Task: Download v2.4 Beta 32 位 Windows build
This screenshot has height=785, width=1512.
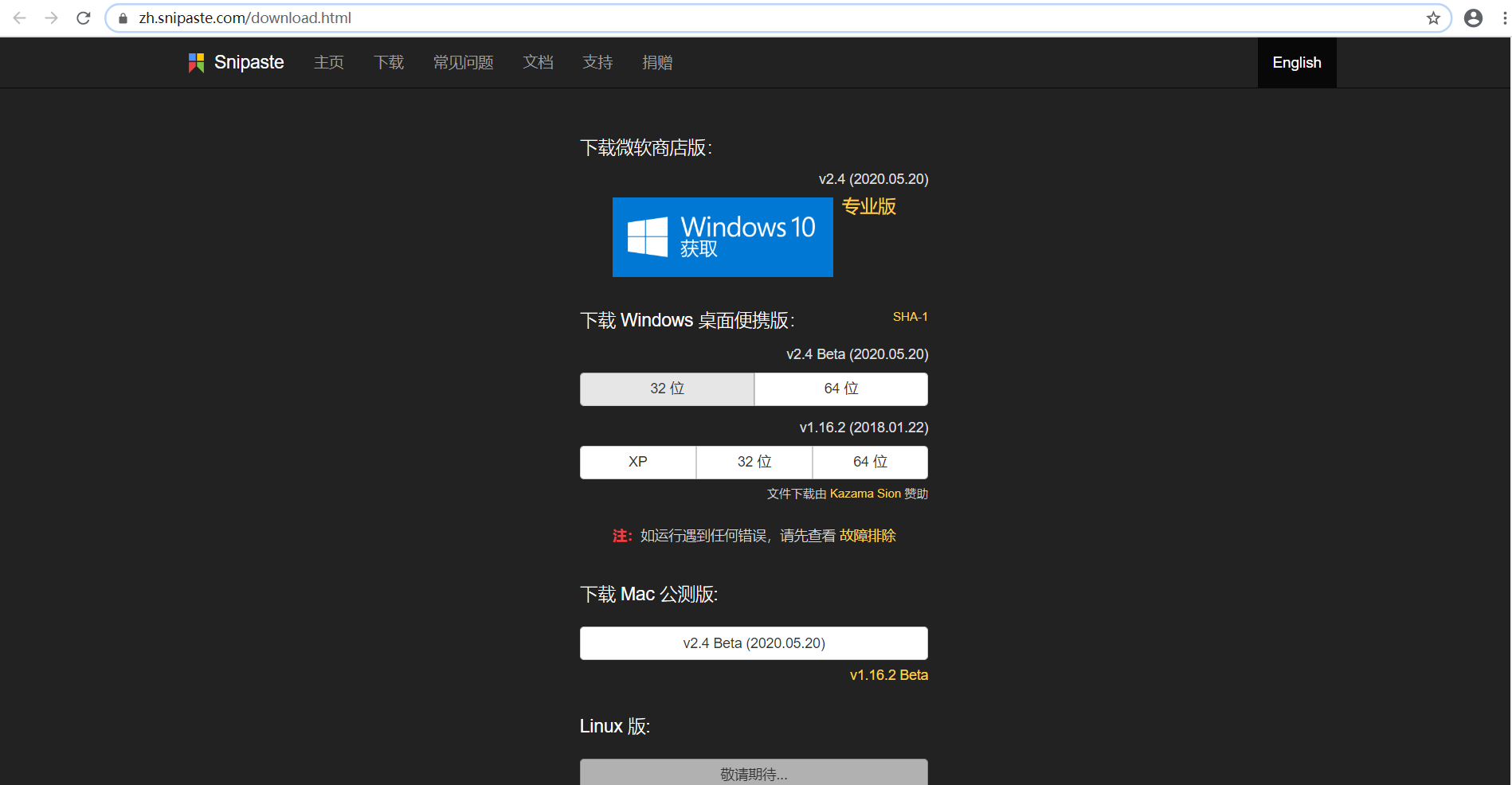Action: coord(667,389)
